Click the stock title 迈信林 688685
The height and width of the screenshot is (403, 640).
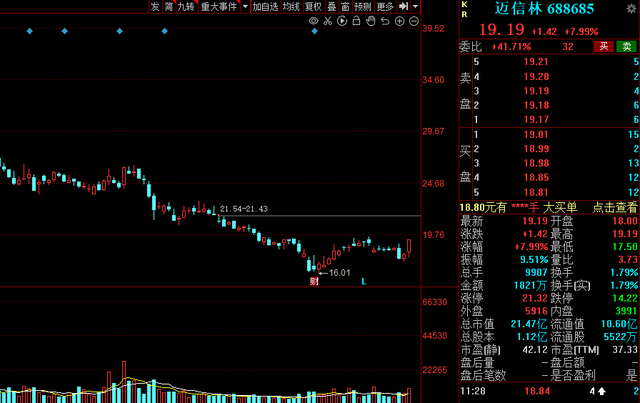[544, 8]
